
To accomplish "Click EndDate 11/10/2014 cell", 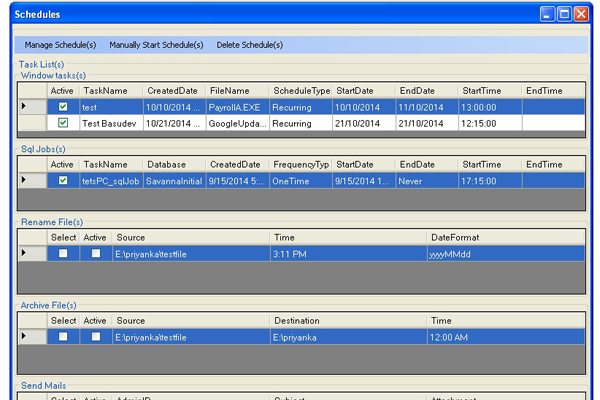I will 427,107.
